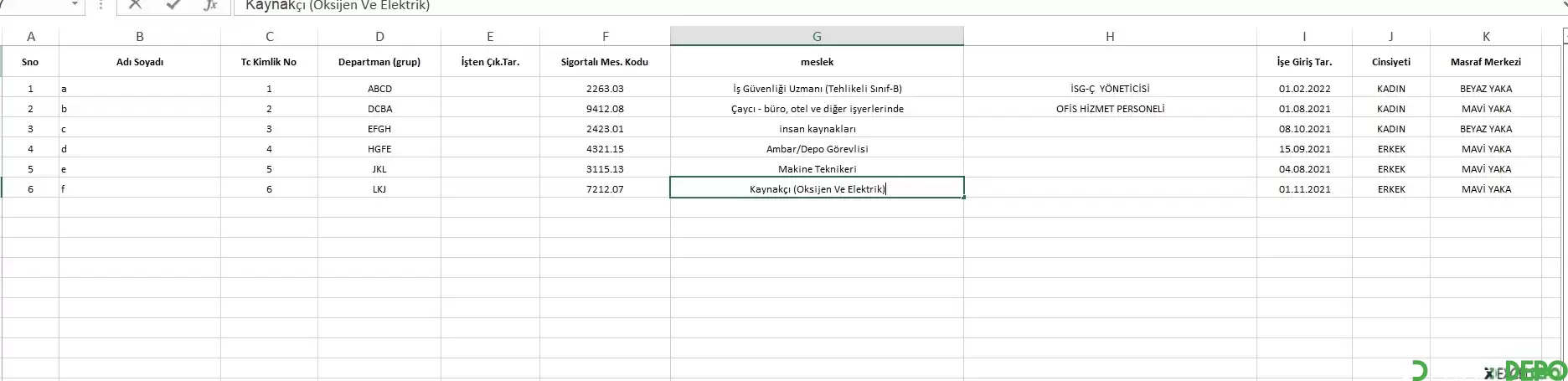Select column H header
This screenshot has height=381, width=1568.
click(1110, 36)
